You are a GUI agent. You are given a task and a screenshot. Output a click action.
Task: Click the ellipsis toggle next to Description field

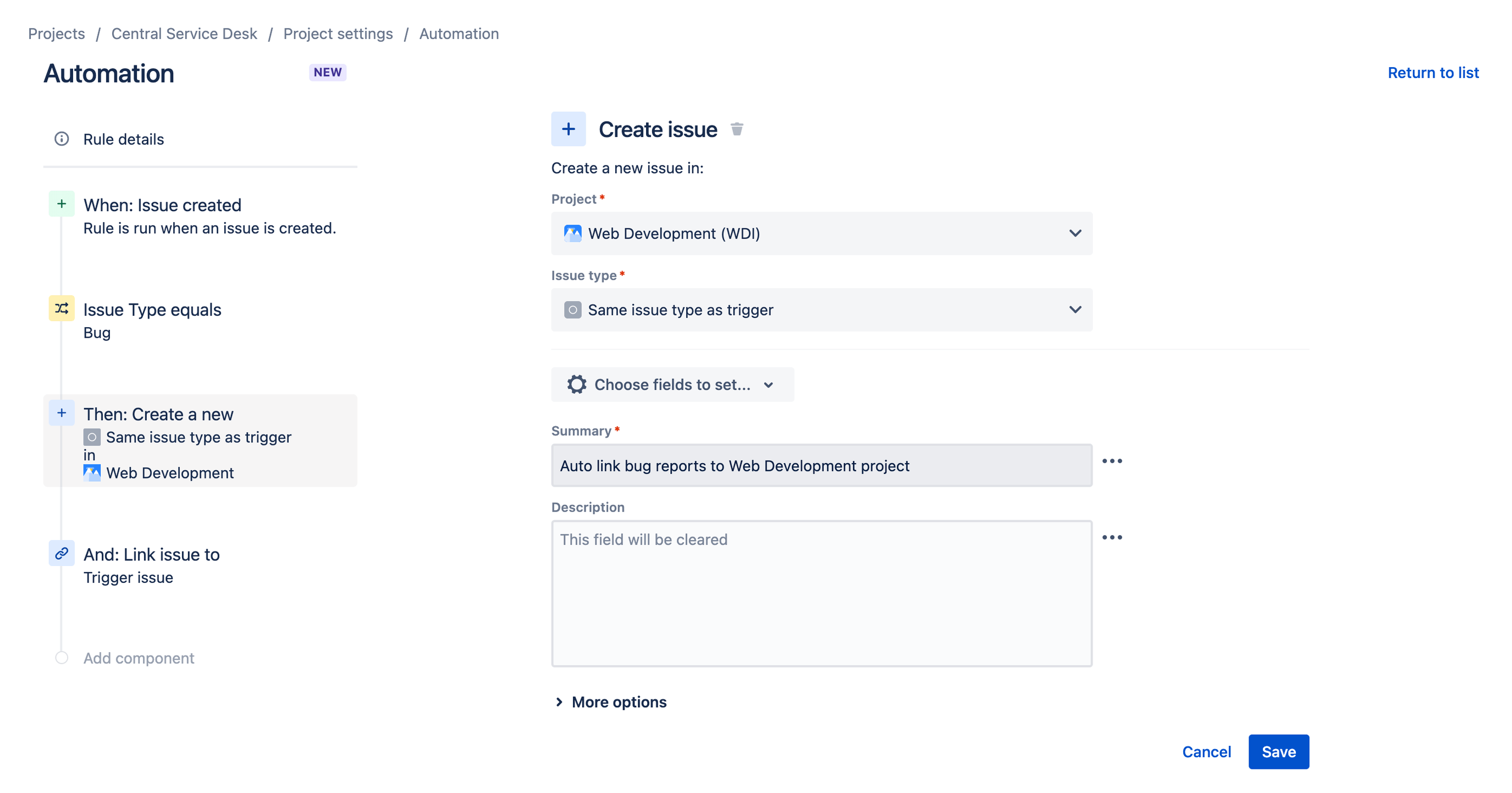point(1112,538)
